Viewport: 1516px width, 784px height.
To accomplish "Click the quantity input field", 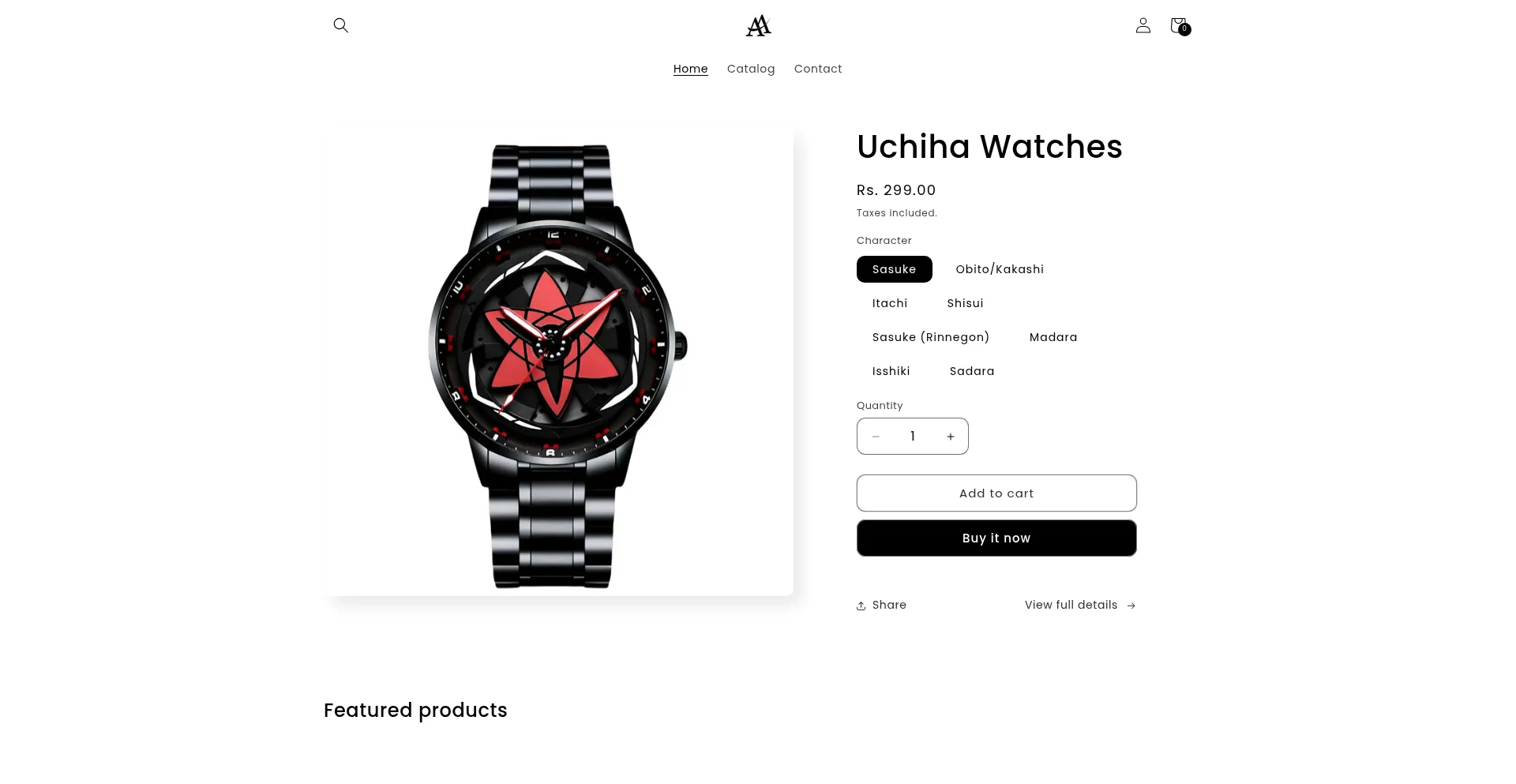I will tap(913, 437).
